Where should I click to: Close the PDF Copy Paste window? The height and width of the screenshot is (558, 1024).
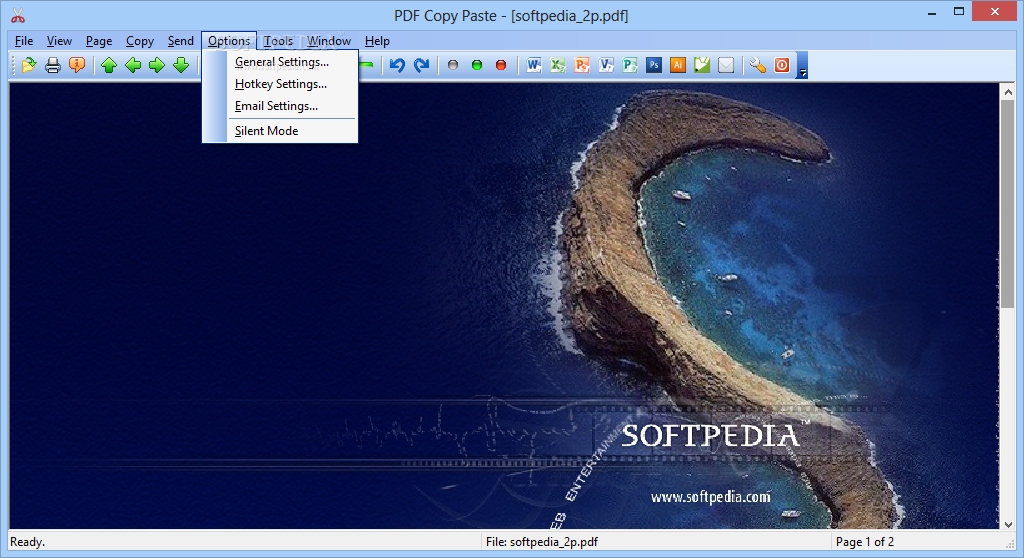[x=995, y=12]
